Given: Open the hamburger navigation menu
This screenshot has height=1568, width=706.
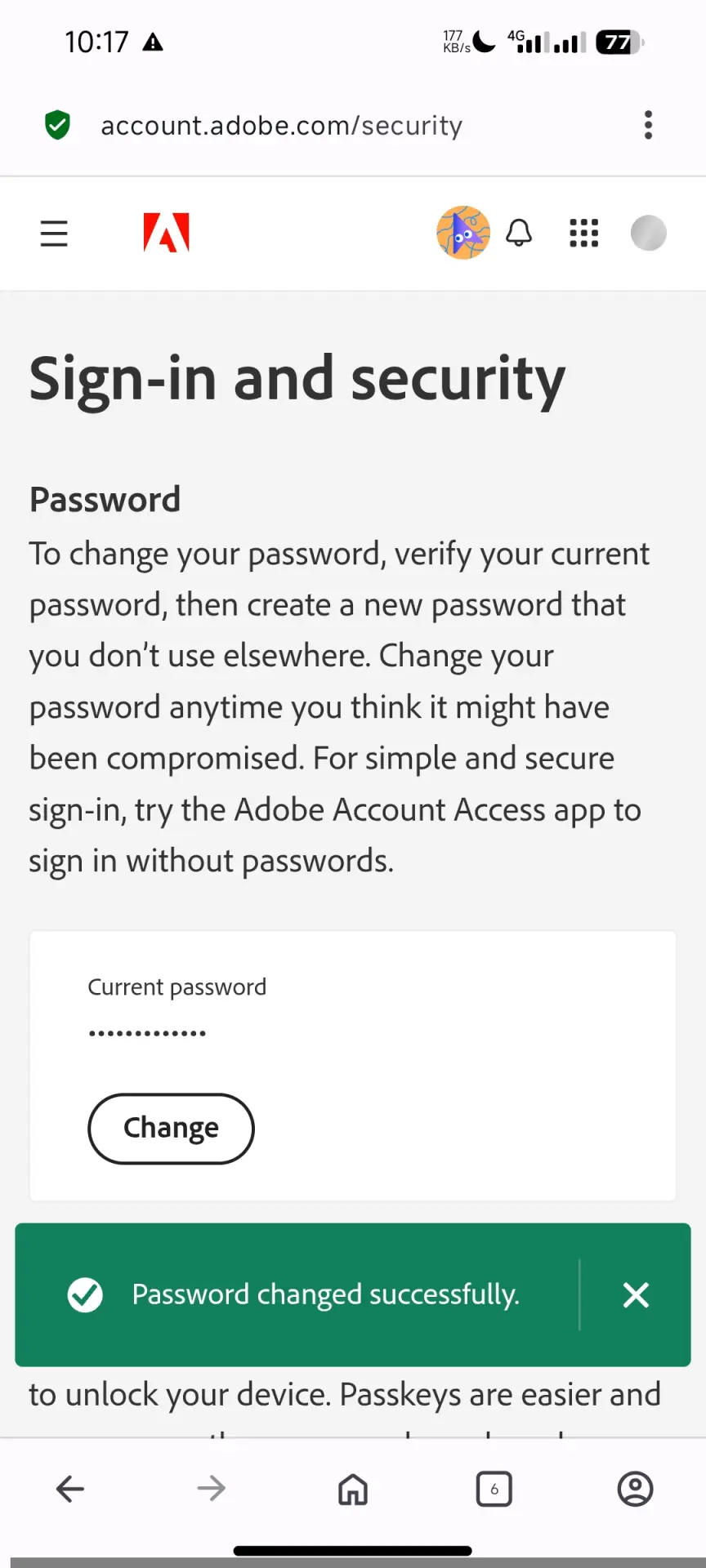Looking at the screenshot, I should coord(54,234).
